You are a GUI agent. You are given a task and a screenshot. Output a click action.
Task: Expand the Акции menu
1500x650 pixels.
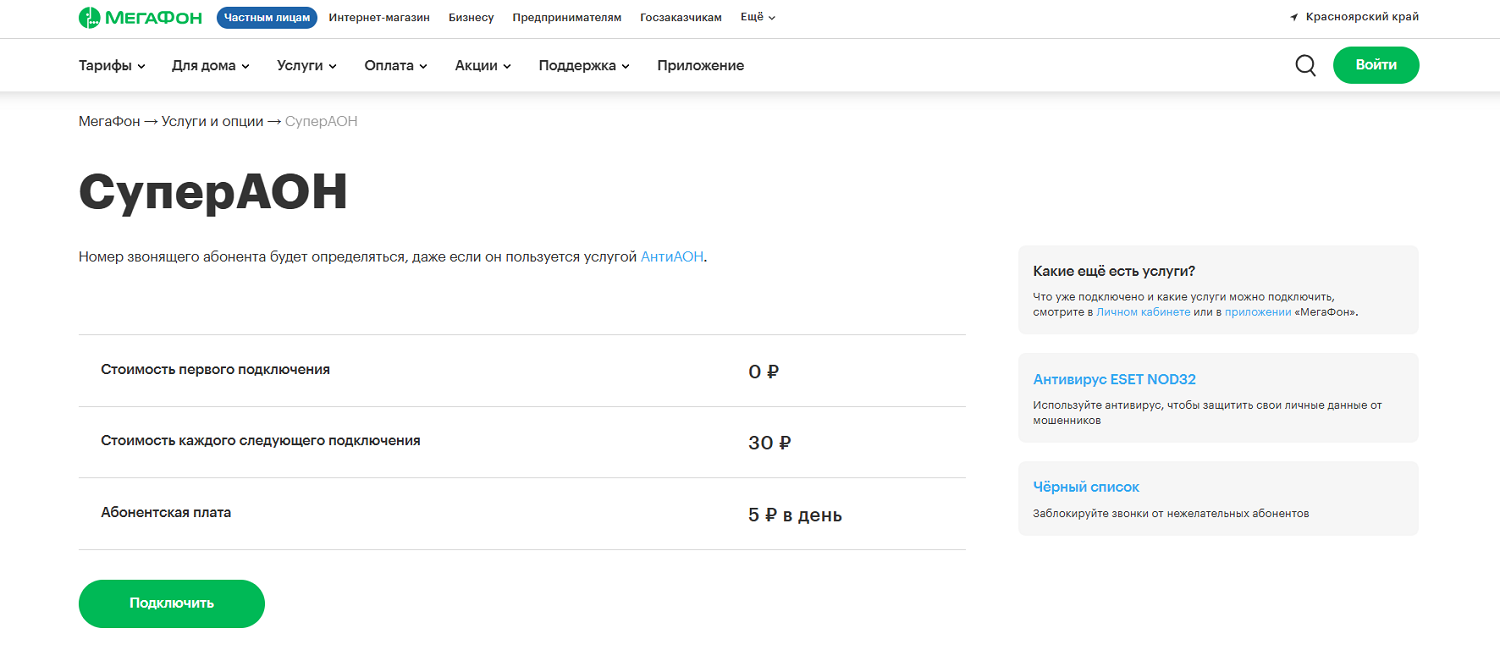click(x=483, y=66)
